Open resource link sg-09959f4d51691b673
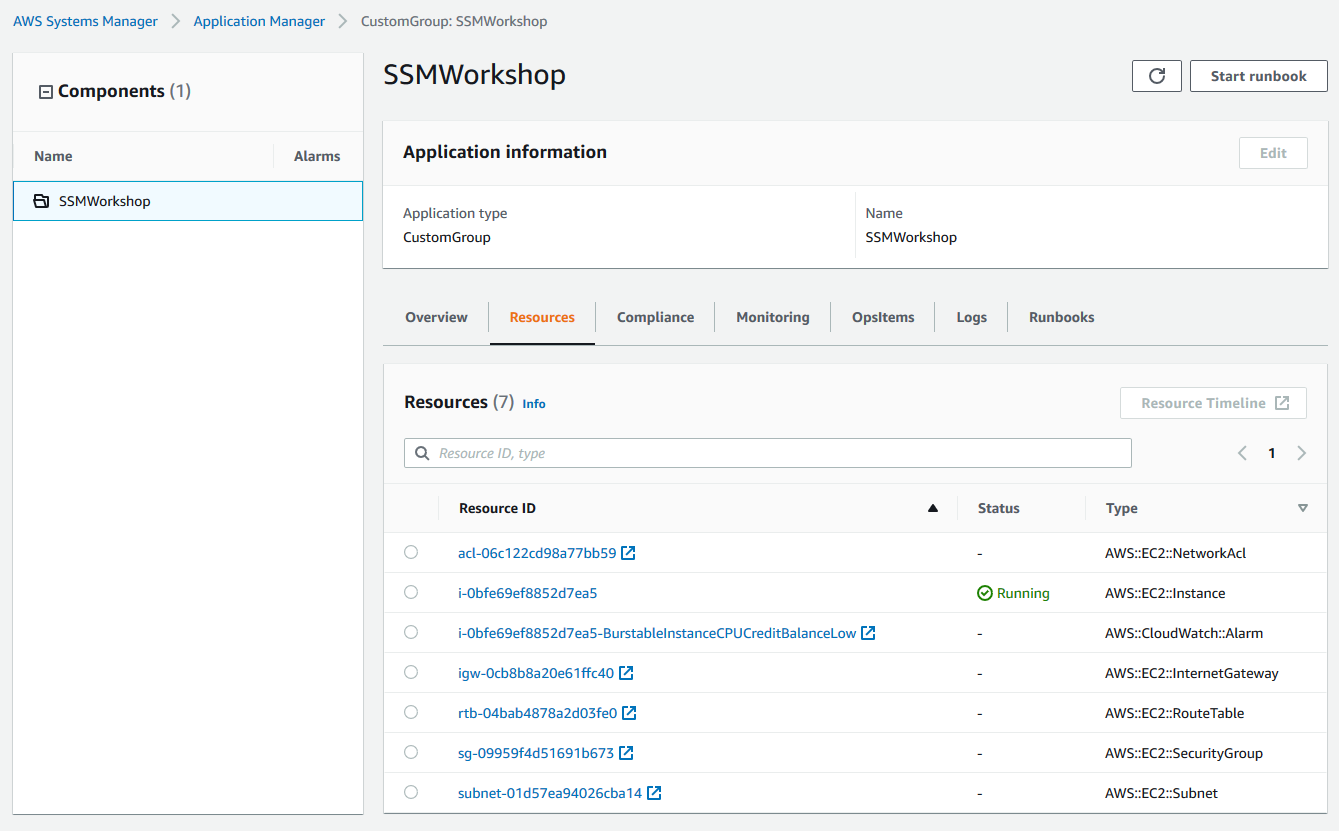Image resolution: width=1339 pixels, height=831 pixels. [536, 753]
